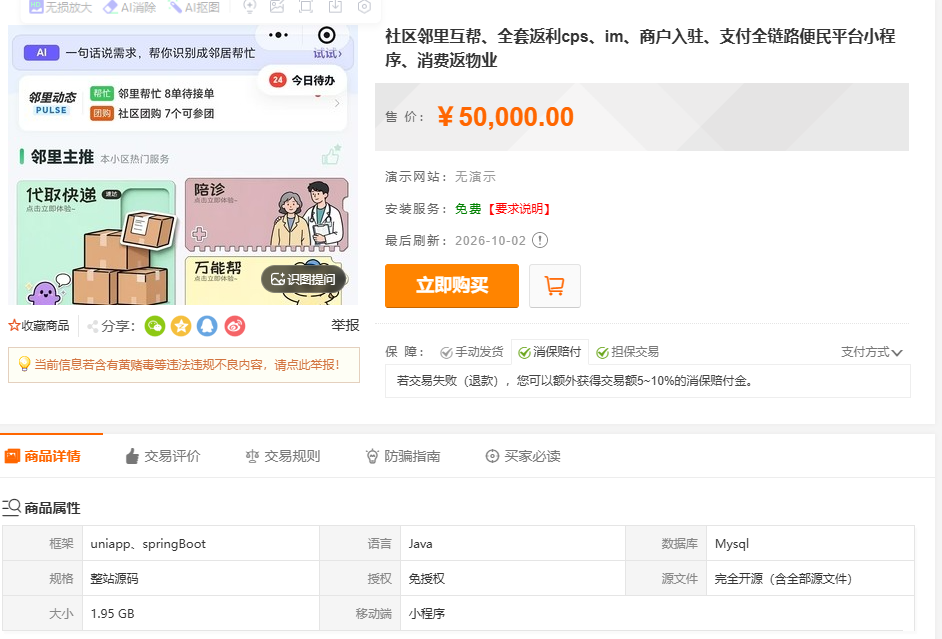Viewport: 942px width, 639px height.
Task: Click the 小程序 mobile cell
Action: click(x=657, y=613)
